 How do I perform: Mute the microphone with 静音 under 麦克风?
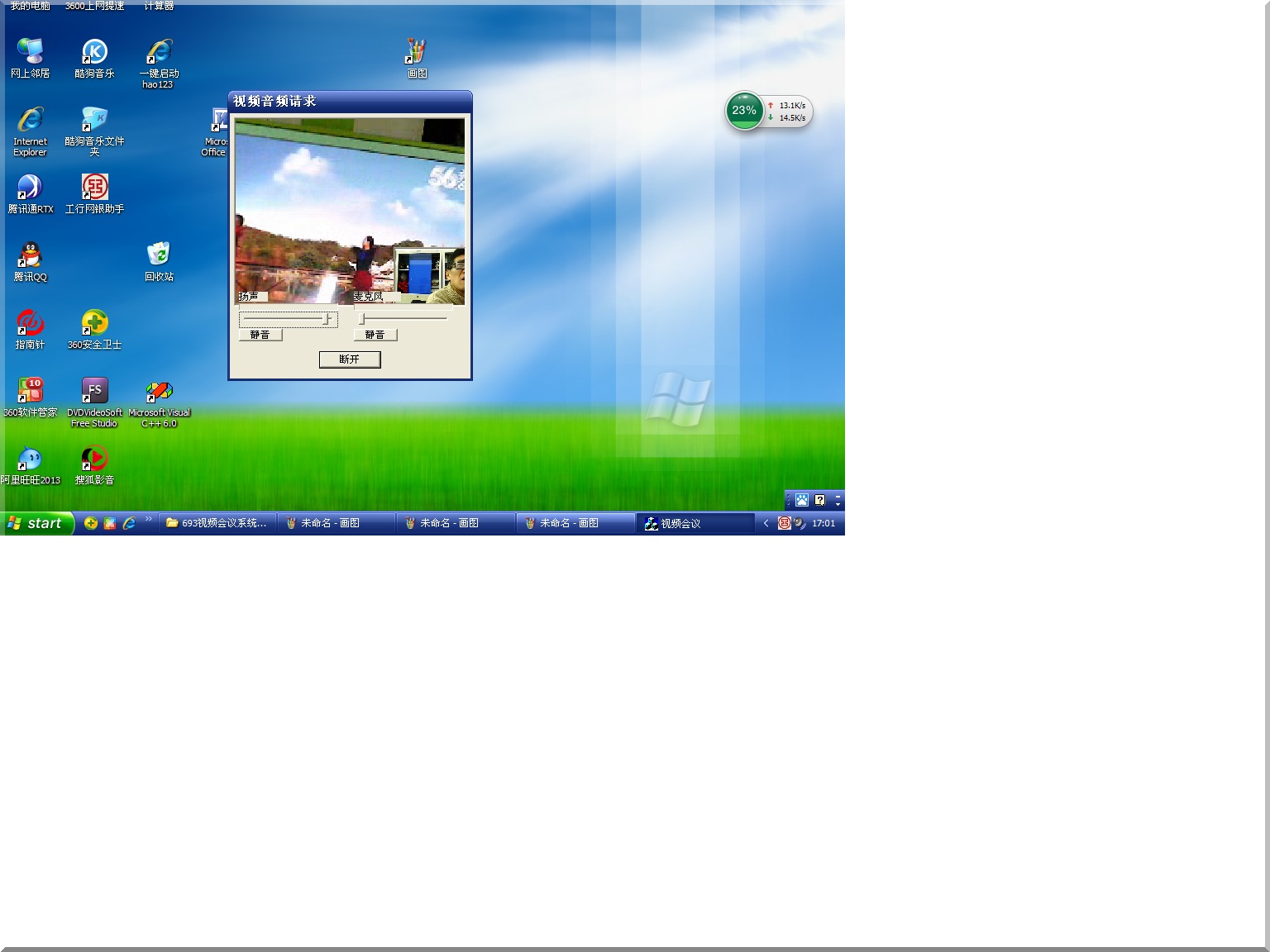[x=375, y=335]
